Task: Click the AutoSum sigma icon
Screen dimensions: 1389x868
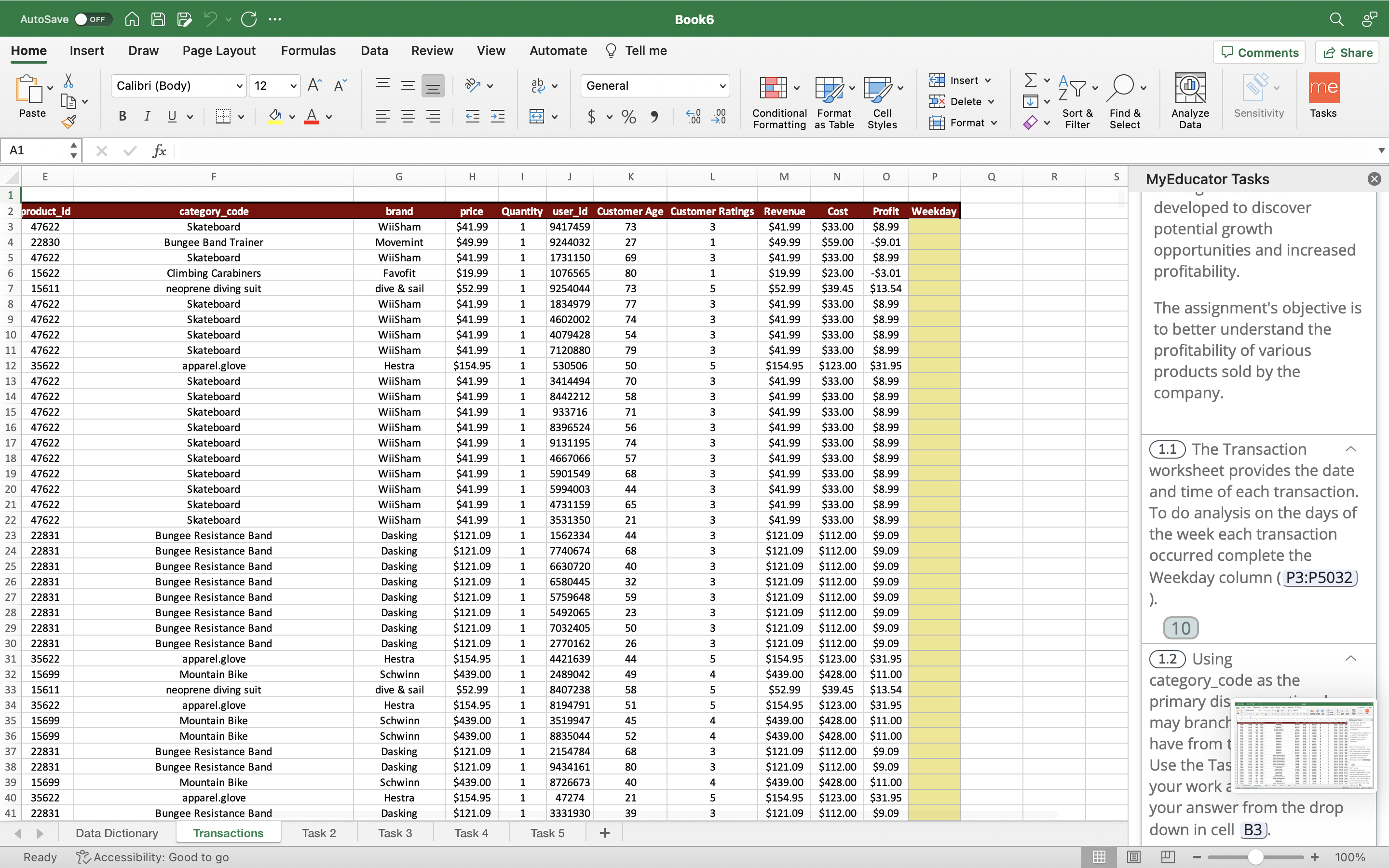Action: click(x=1031, y=81)
